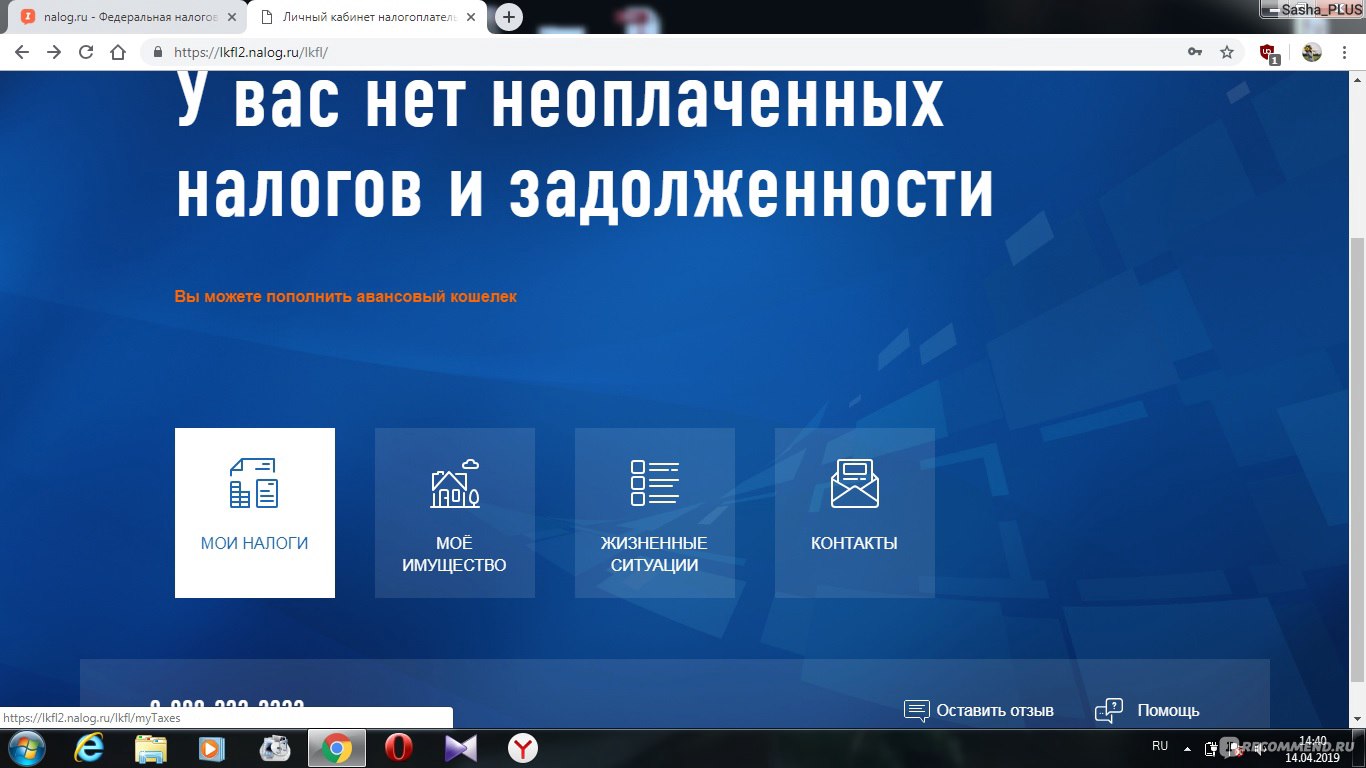Open a new browser tab
This screenshot has height=768, width=1366.
(509, 17)
